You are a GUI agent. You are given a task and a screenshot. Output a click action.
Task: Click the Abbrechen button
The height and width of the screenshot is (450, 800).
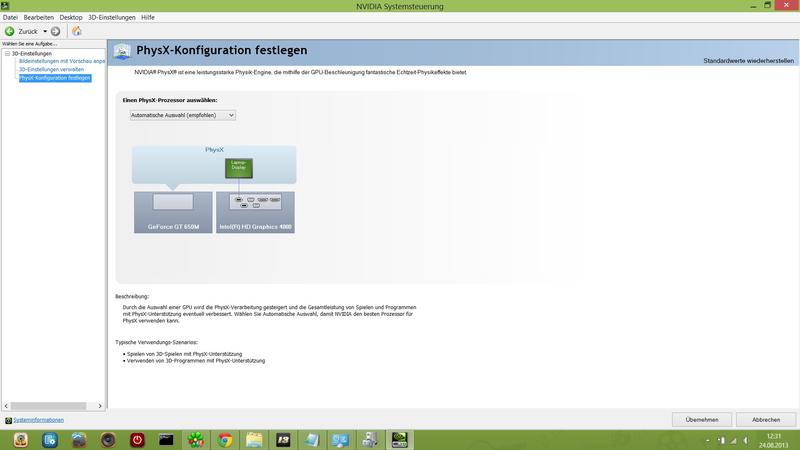(x=766, y=419)
